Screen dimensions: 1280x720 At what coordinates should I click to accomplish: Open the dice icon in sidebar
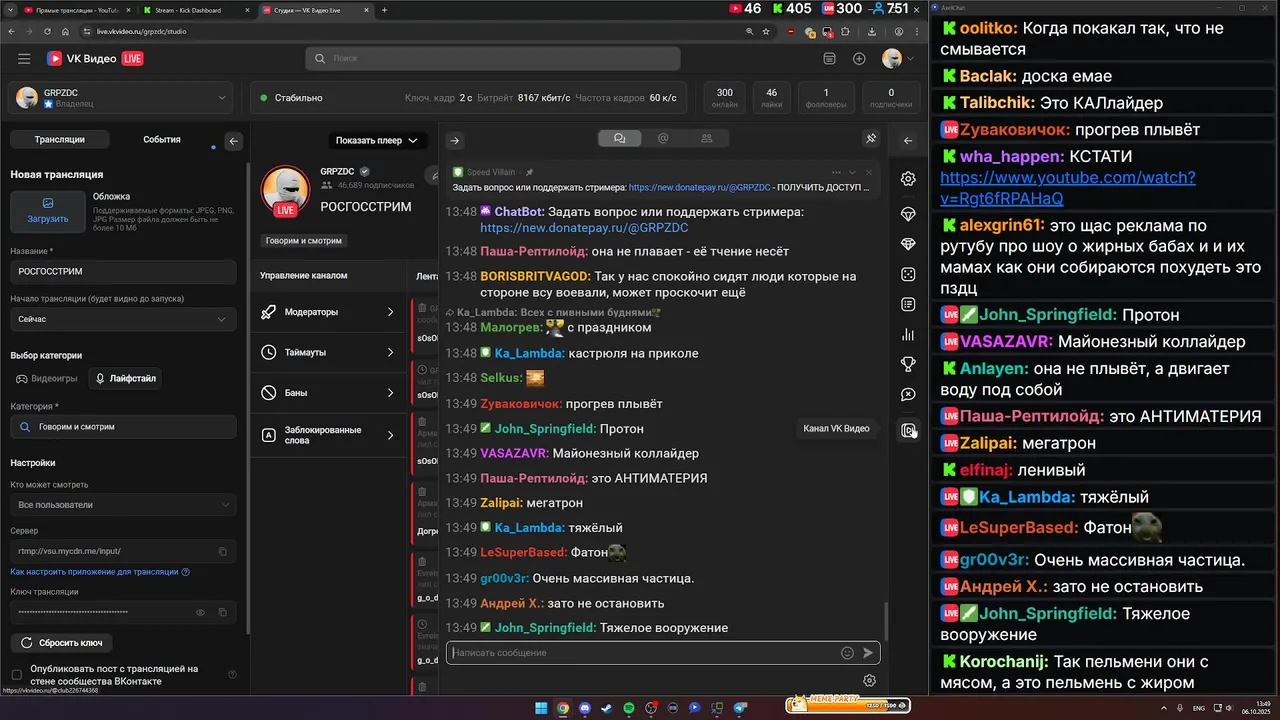pos(908,274)
